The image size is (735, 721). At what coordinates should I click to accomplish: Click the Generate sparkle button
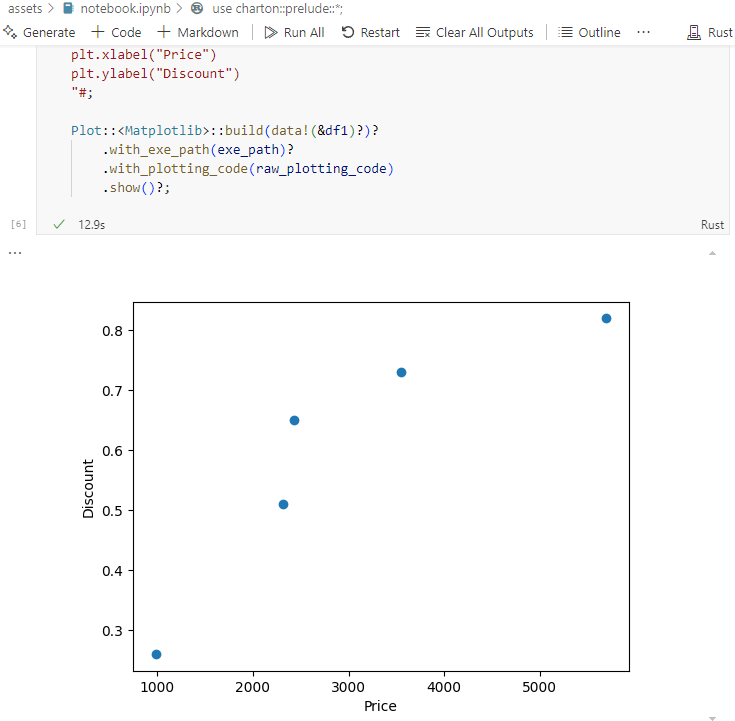[x=40, y=32]
